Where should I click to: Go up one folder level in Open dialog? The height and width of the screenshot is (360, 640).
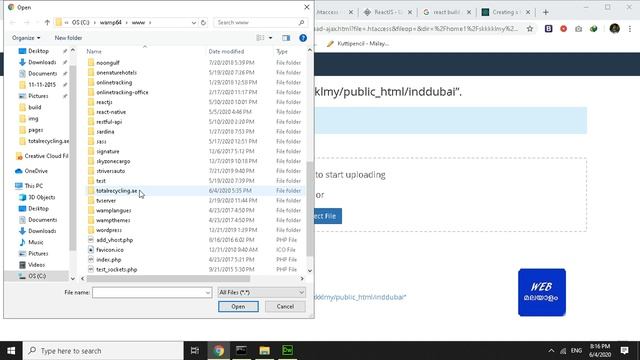pyautogui.click(x=47, y=22)
